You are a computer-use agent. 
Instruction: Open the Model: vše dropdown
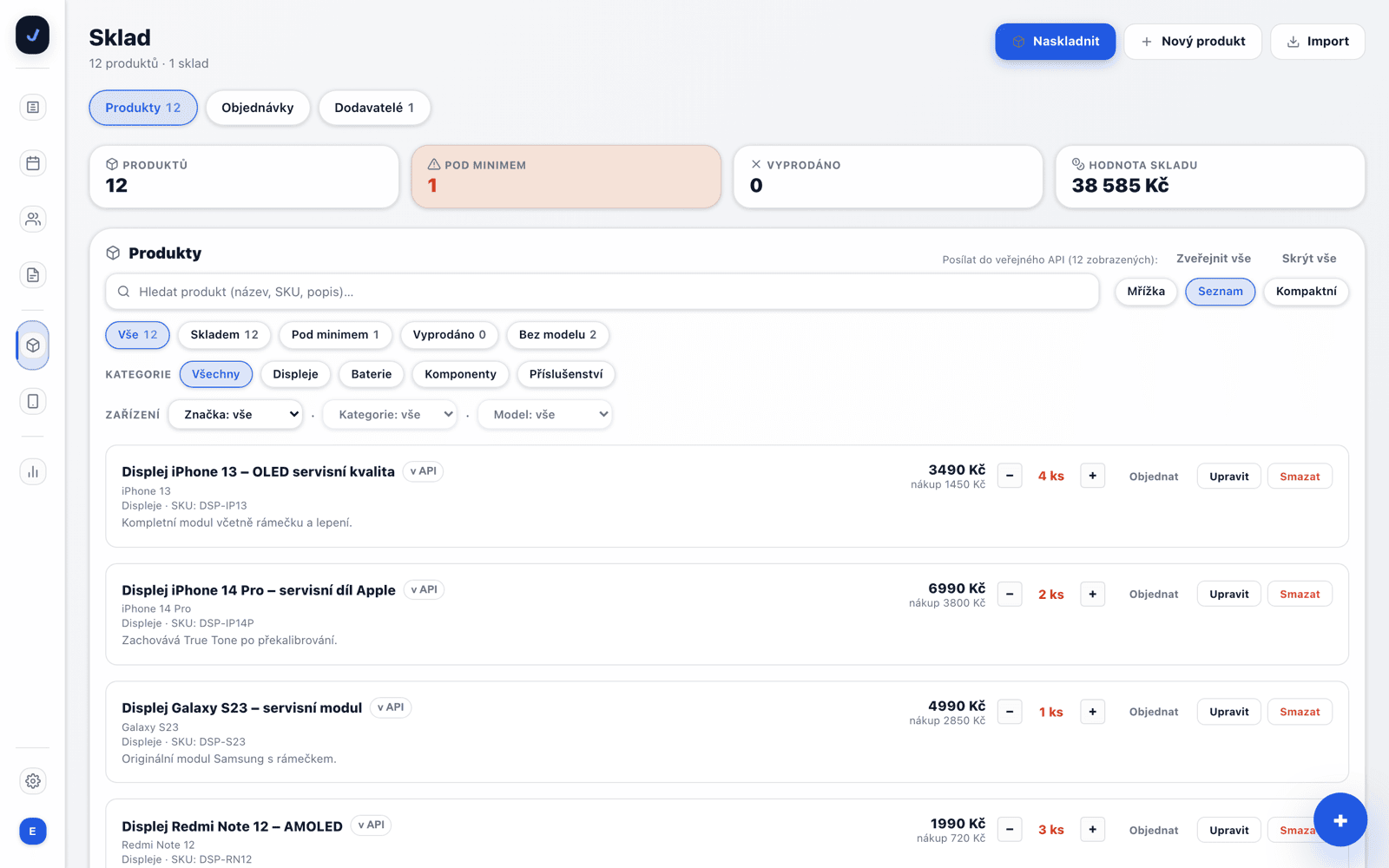pos(545,415)
